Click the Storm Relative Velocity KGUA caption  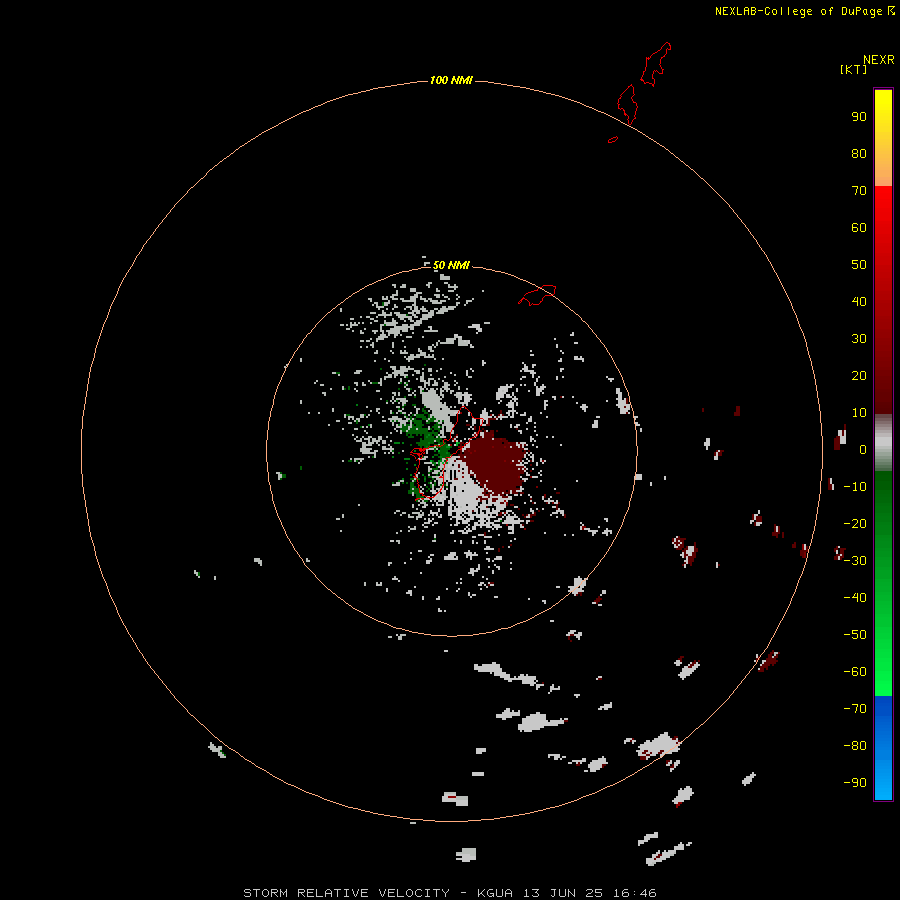[449, 893]
